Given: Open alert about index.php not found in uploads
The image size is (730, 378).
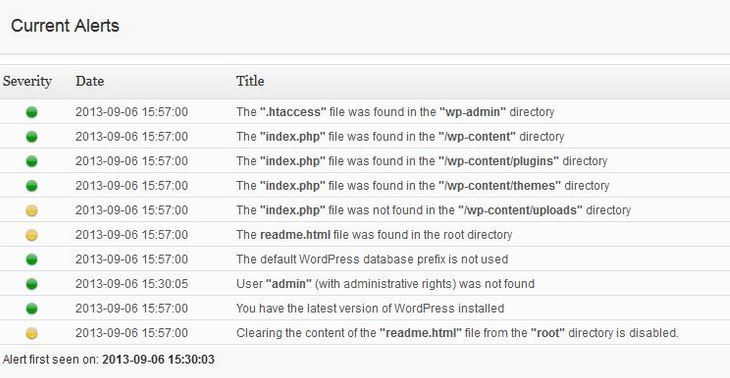Looking at the screenshot, I should point(433,210).
